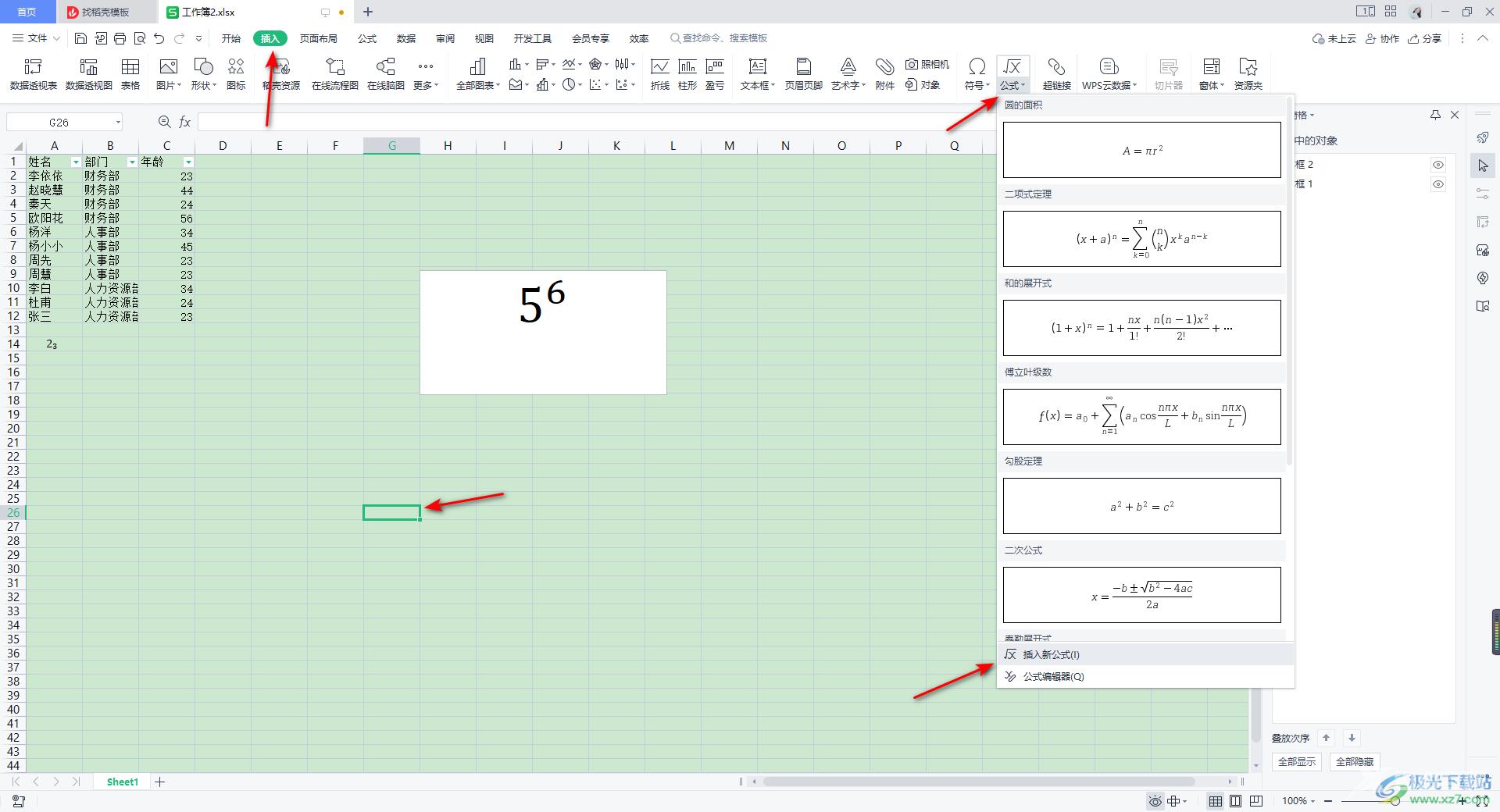Click the 协作 collaborate button
This screenshot has height=812, width=1500.
click(x=1382, y=38)
